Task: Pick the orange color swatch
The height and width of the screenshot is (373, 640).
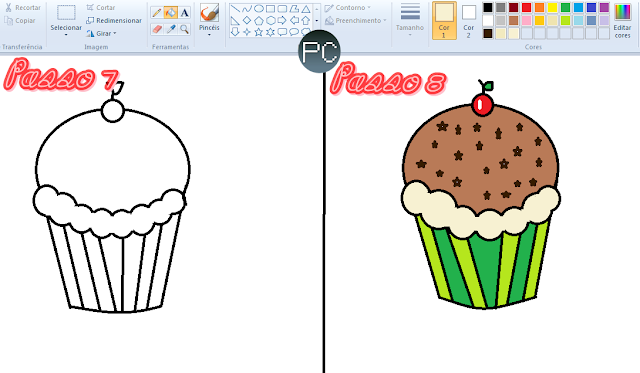Action: click(540, 7)
